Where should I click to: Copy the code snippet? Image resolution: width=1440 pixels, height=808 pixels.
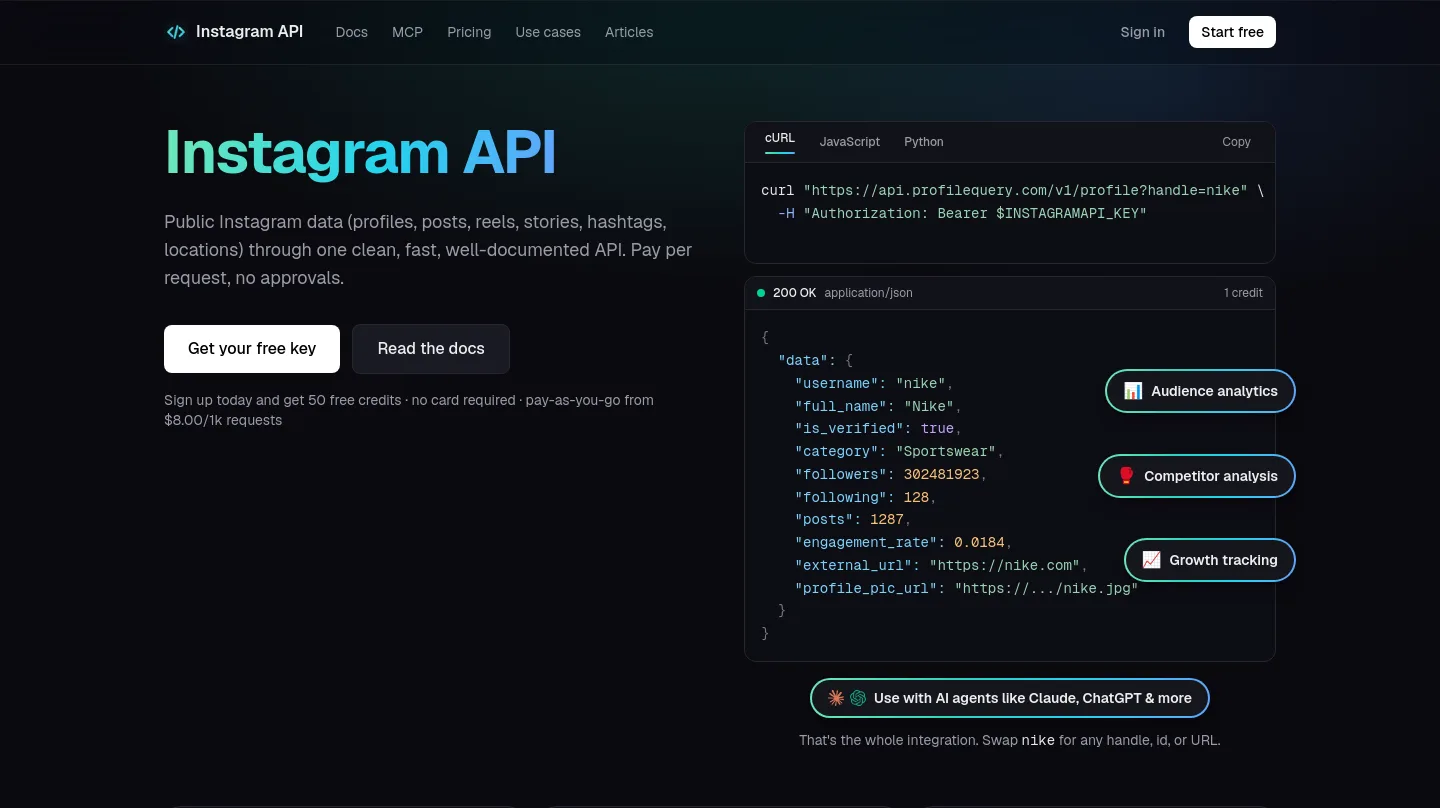tap(1237, 142)
